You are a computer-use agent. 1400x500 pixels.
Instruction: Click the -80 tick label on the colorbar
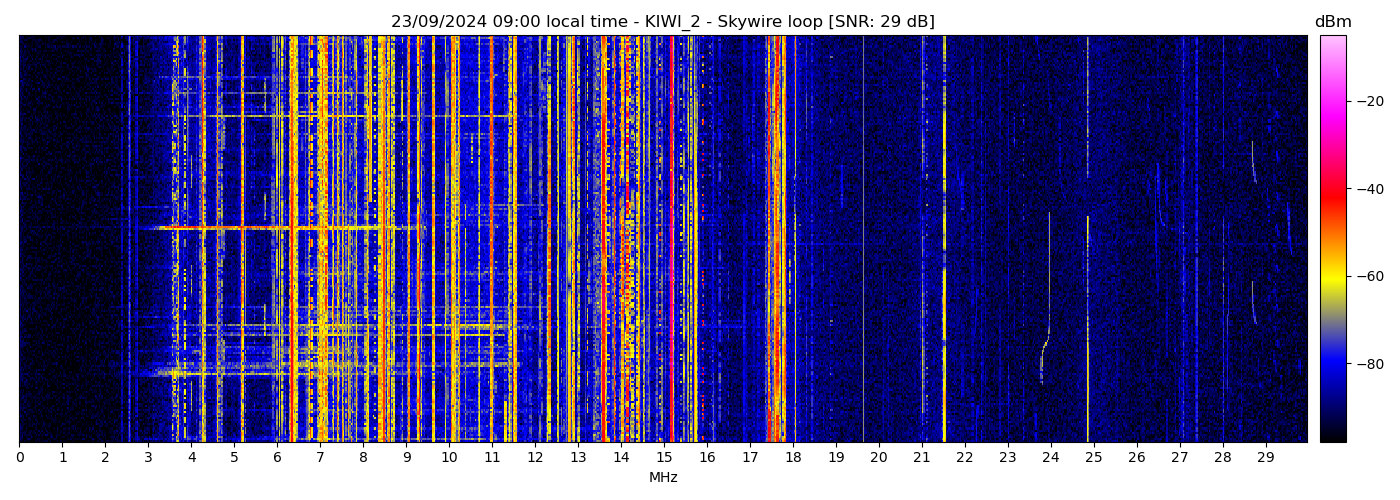[x=1370, y=364]
